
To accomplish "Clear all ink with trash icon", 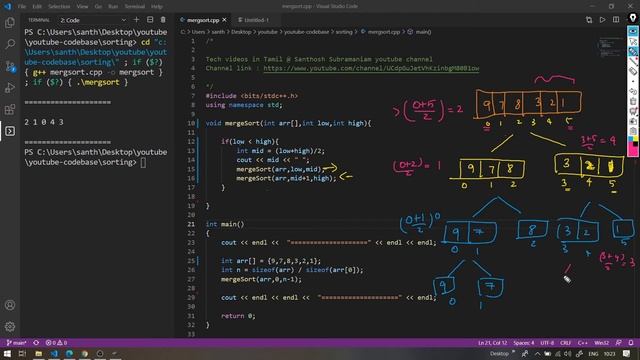I will point(633,101).
